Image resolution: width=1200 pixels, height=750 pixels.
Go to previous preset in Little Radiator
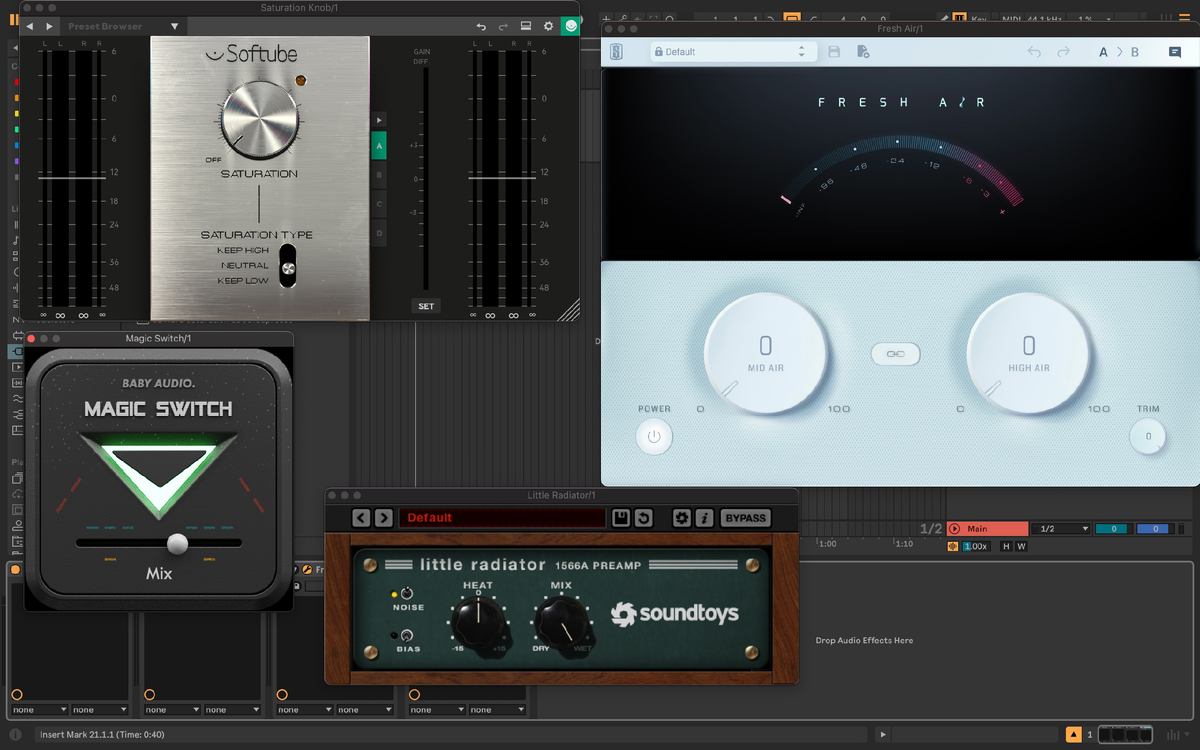(362, 518)
